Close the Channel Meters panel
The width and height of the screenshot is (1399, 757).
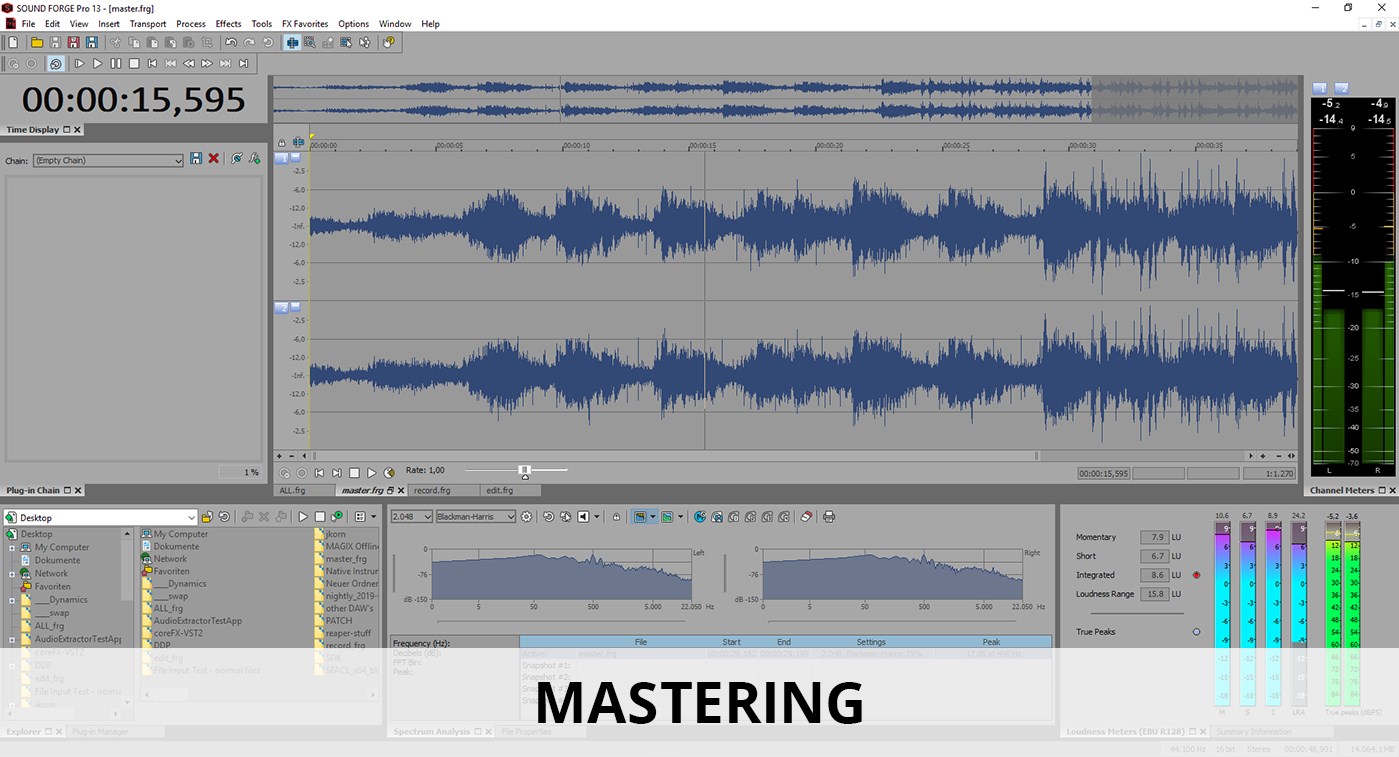pos(1391,491)
